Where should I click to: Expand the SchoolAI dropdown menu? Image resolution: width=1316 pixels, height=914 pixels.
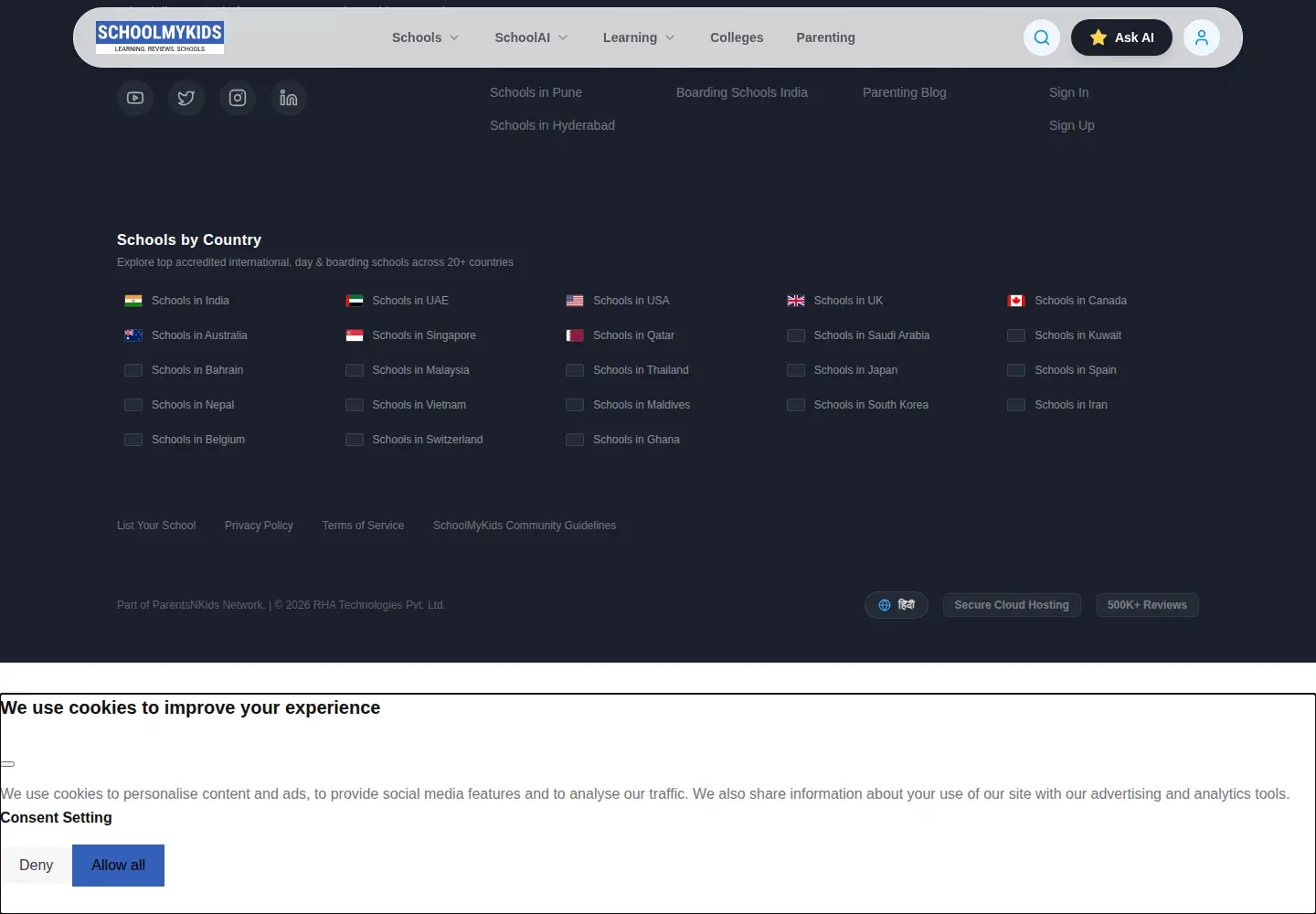tap(532, 37)
